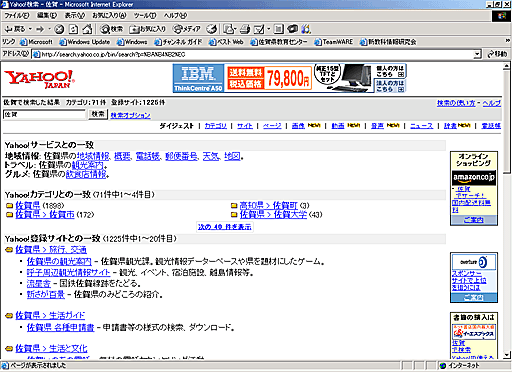512x372 pixels.
Task: Click the Windows logo throbber icon
Action: (501, 16)
